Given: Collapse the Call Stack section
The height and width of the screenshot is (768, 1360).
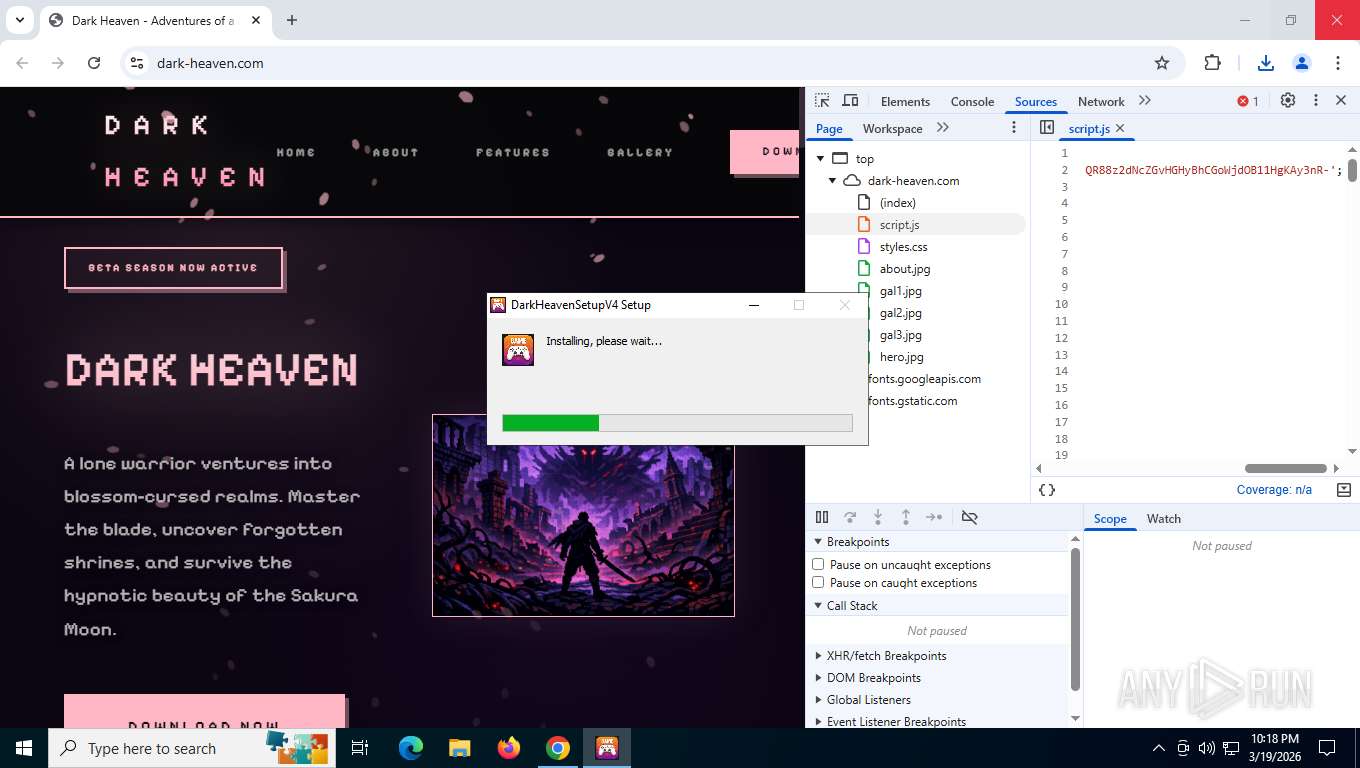Looking at the screenshot, I should click(818, 606).
